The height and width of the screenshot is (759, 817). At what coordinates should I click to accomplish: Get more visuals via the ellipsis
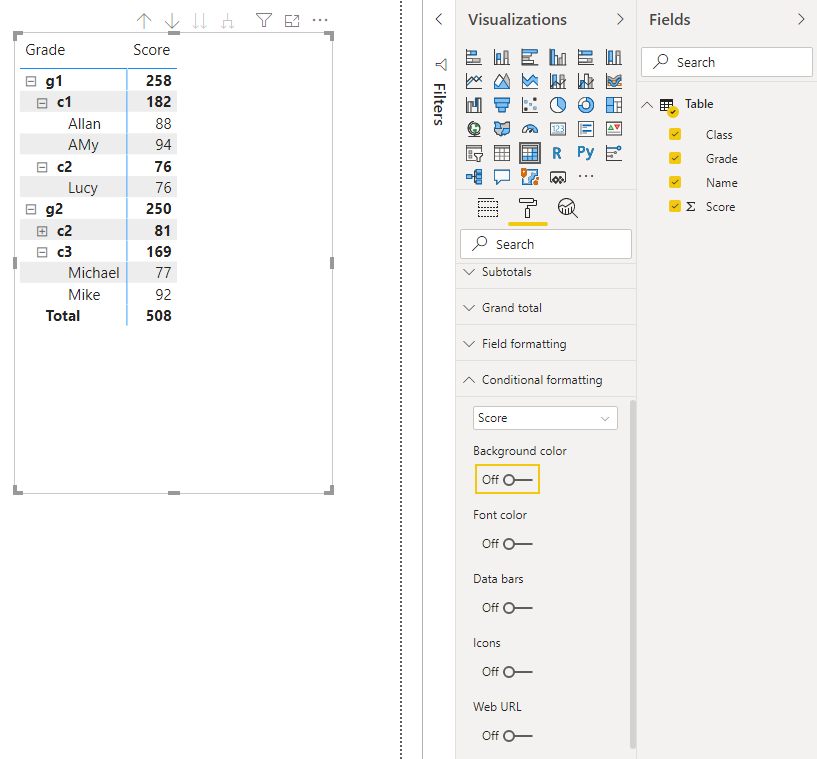click(586, 176)
